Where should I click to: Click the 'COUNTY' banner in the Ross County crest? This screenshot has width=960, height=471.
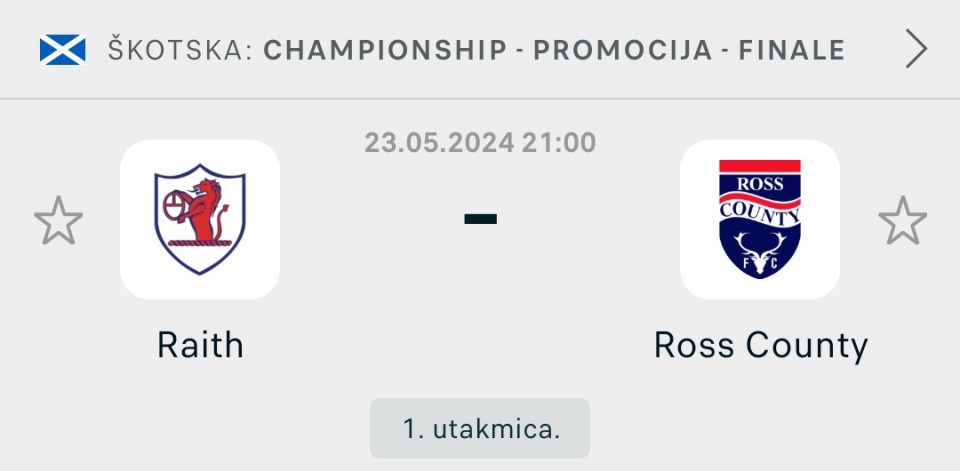[760, 213]
